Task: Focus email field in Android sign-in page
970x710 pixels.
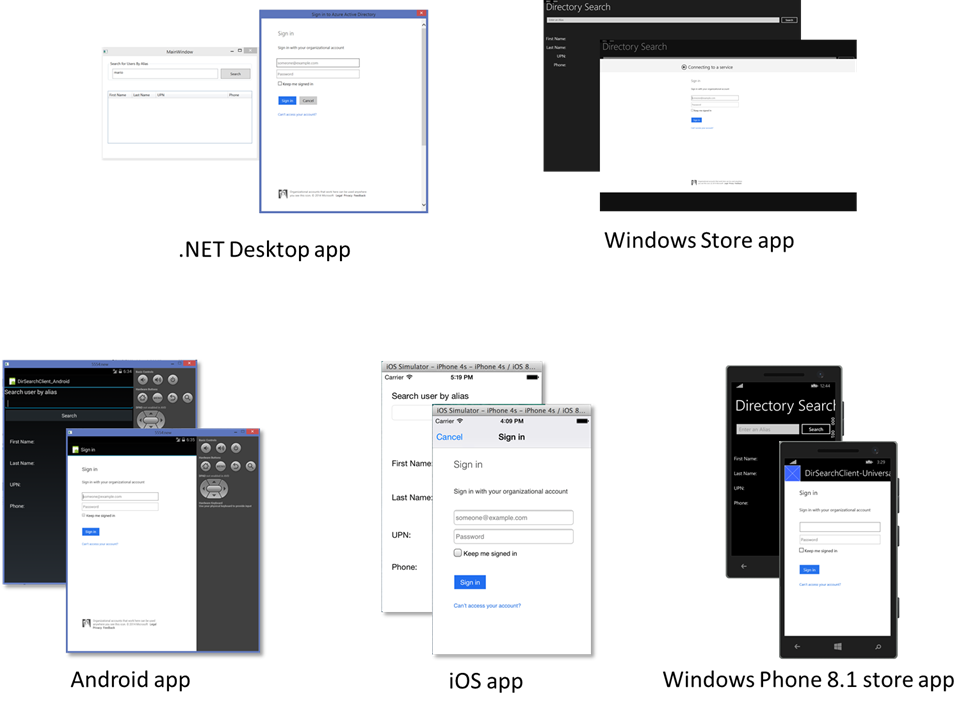Action: [x=120, y=496]
